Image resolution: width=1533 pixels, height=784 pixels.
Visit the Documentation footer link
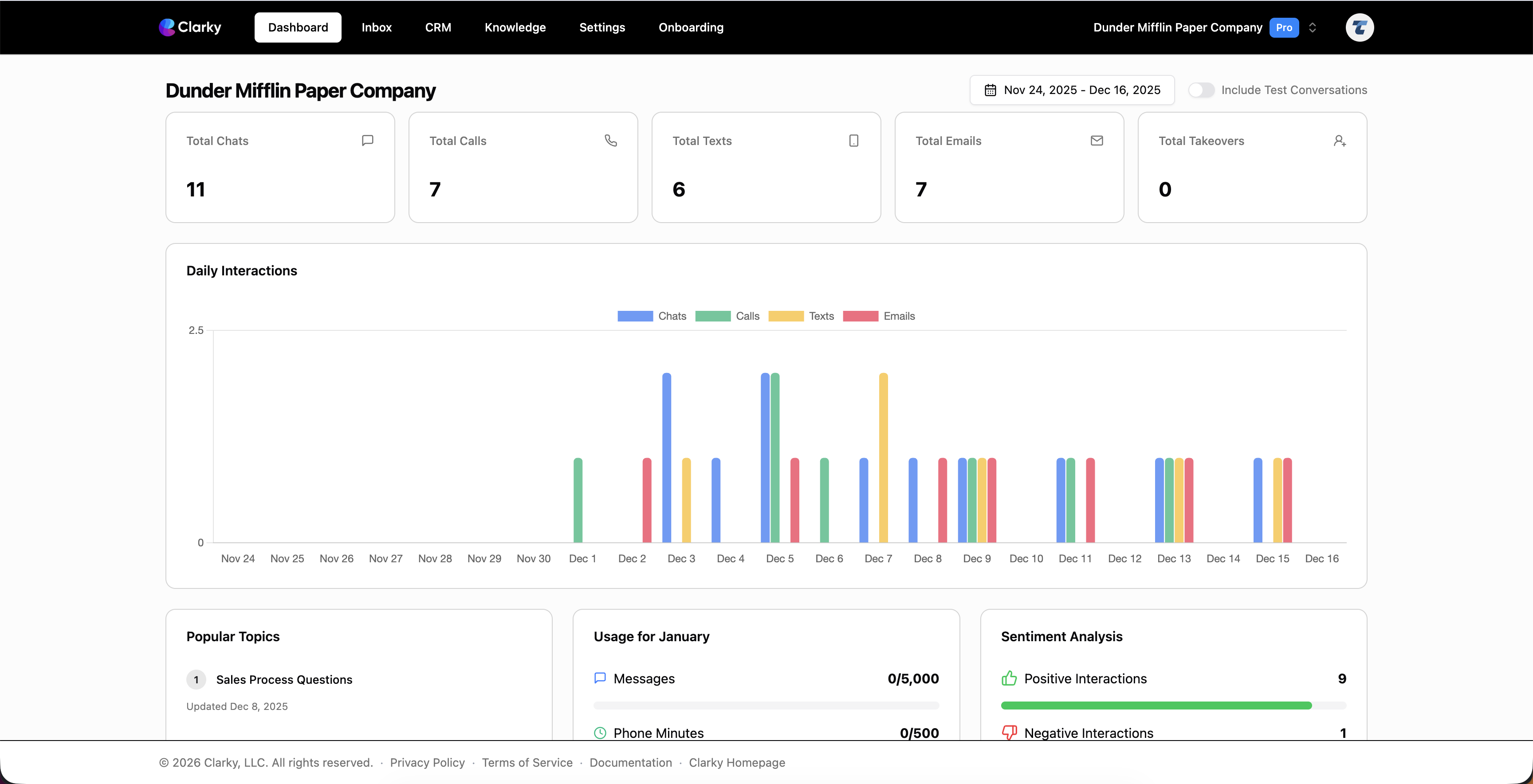click(x=630, y=762)
